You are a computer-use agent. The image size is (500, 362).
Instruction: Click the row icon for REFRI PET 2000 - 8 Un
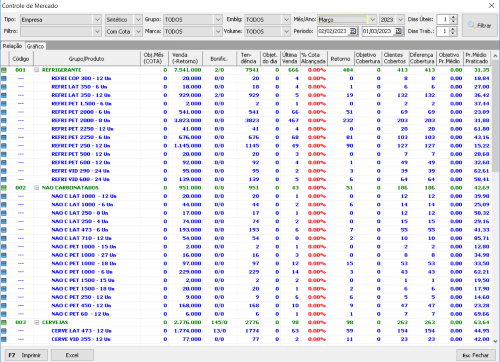click(x=4, y=120)
